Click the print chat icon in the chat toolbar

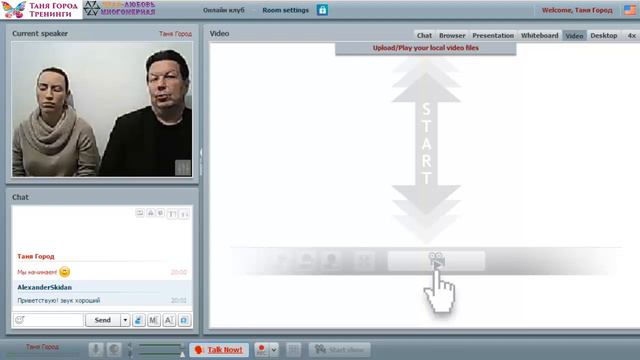151,213
